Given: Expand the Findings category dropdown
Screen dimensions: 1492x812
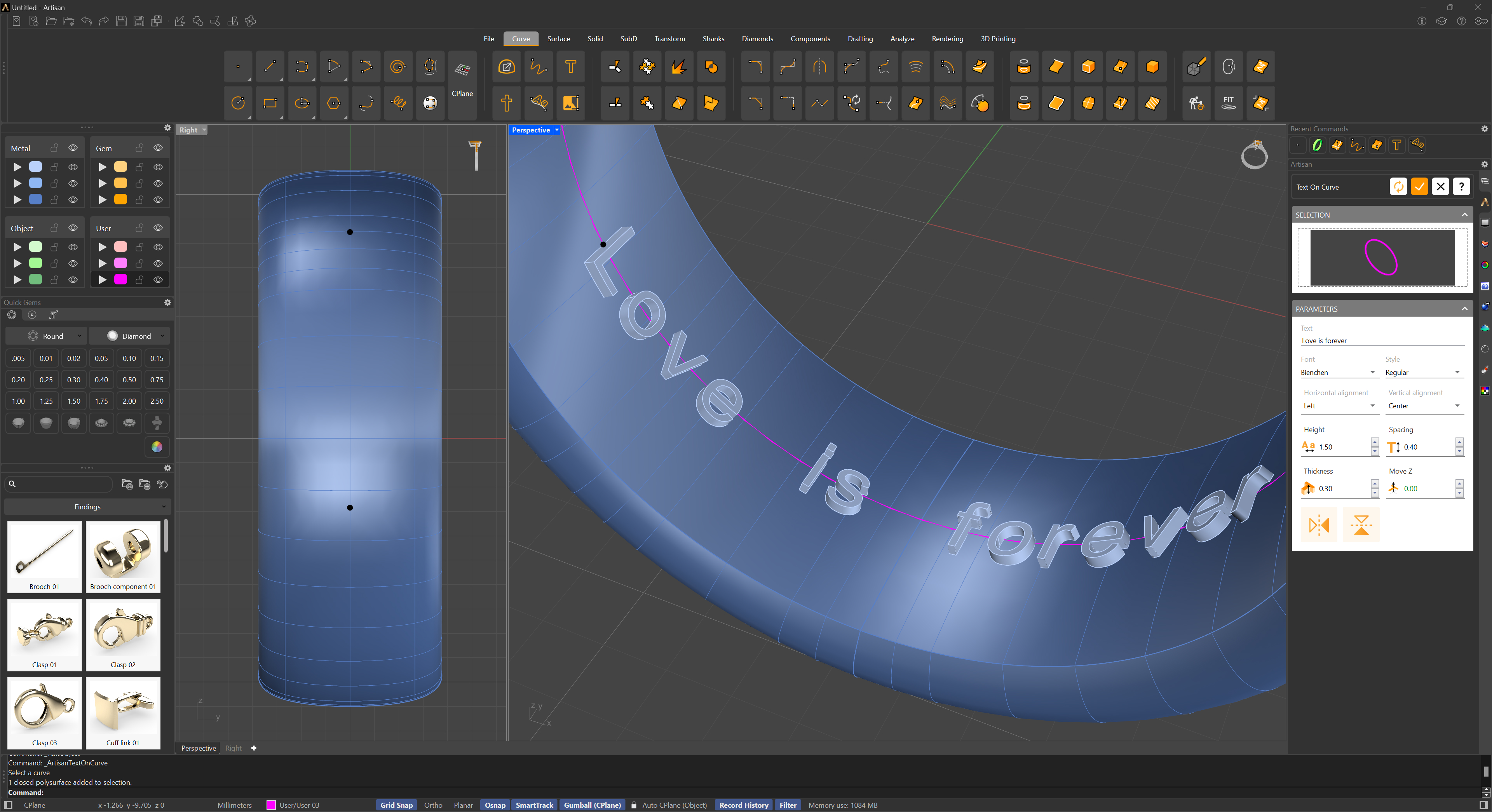Looking at the screenshot, I should (87, 507).
